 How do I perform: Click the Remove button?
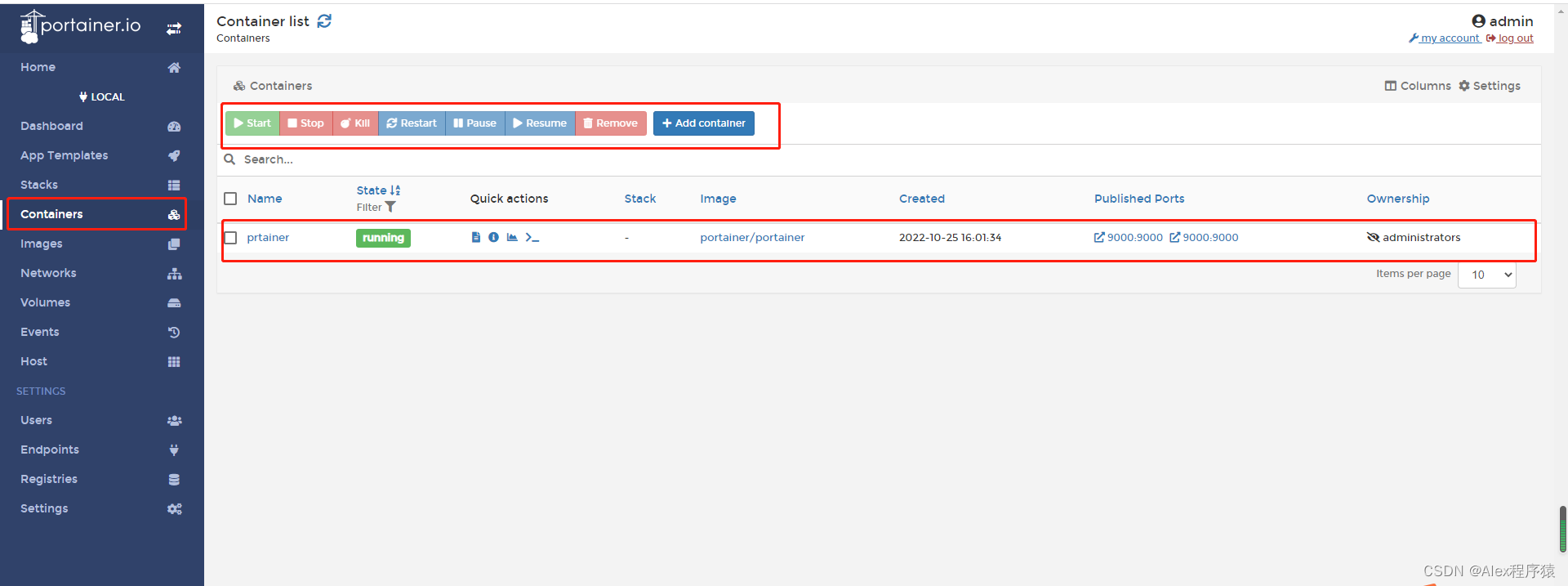pos(611,123)
